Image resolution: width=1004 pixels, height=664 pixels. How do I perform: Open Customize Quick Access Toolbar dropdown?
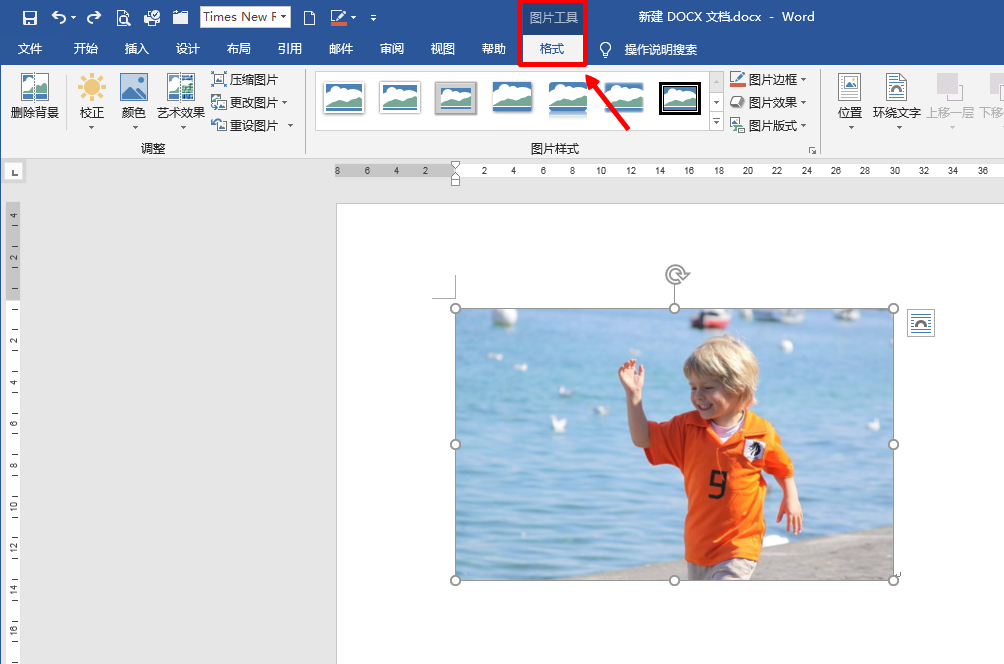pyautogui.click(x=373, y=17)
